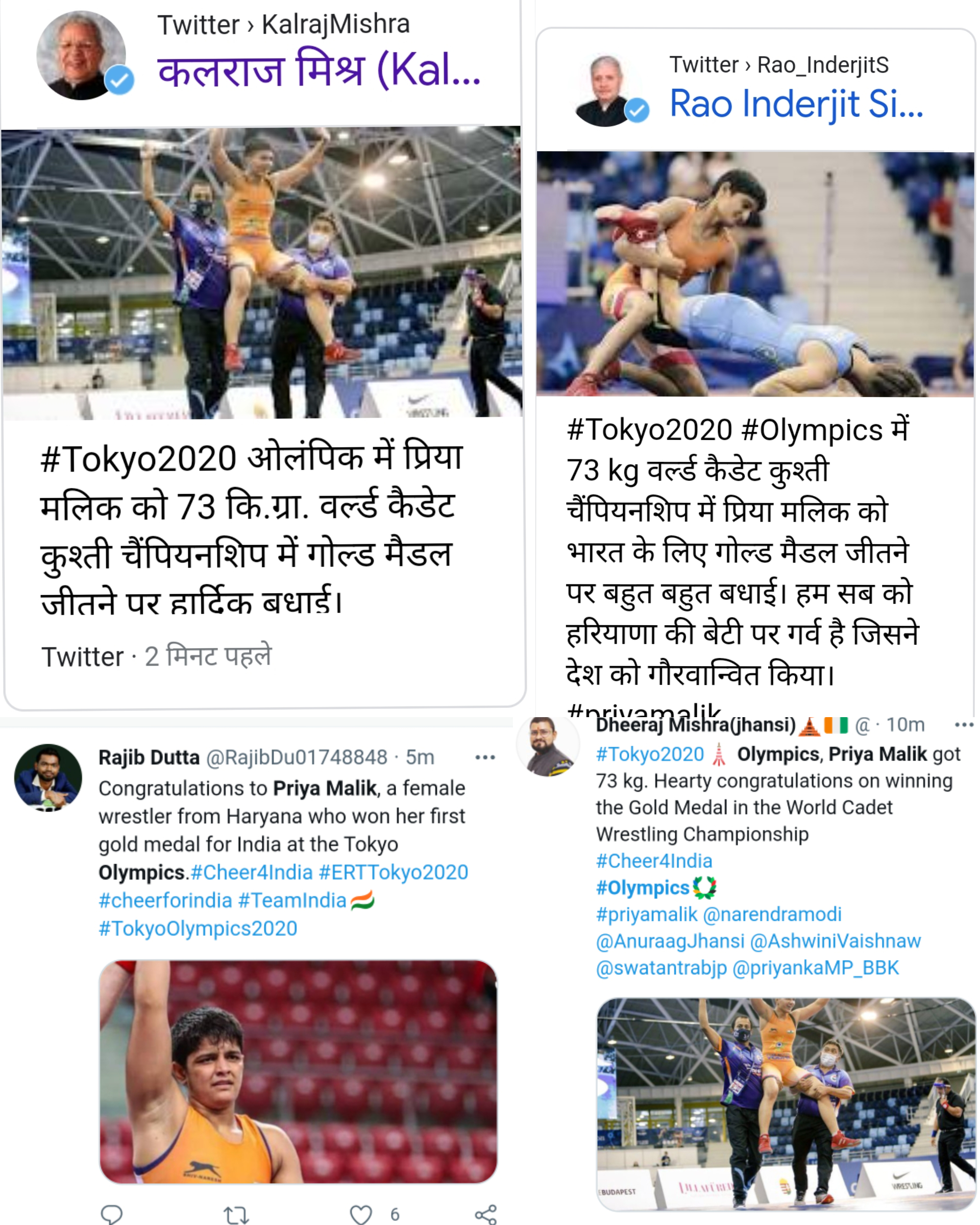The width and height of the screenshot is (980, 1225).
Task: Open the Rao Inderjit Si... title link
Action: point(796,104)
